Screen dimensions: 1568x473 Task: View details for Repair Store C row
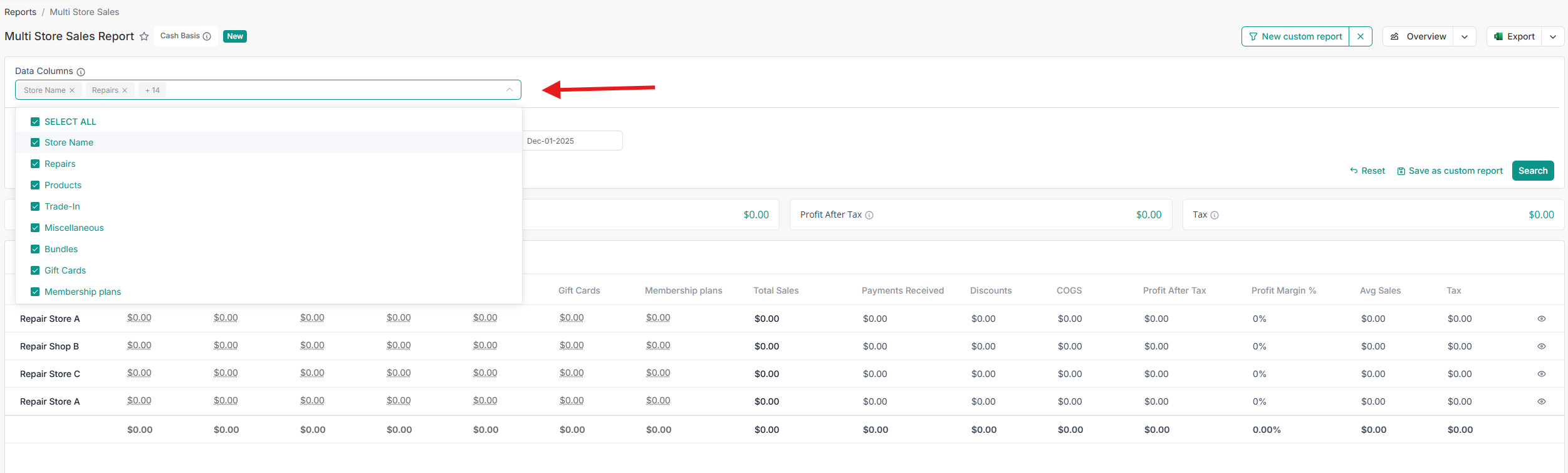coord(1542,374)
